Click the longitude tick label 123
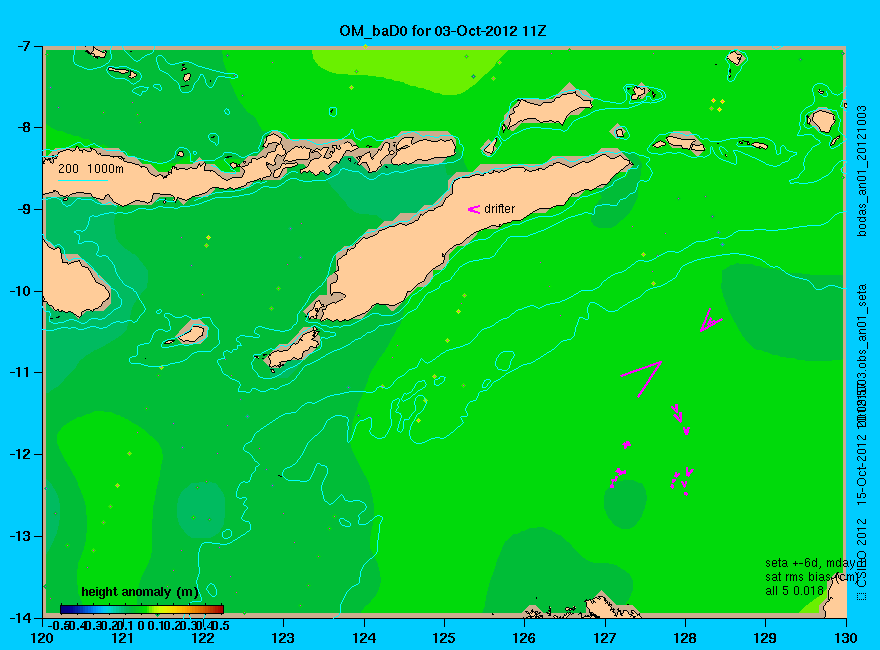This screenshot has width=880, height=650. 283,638
